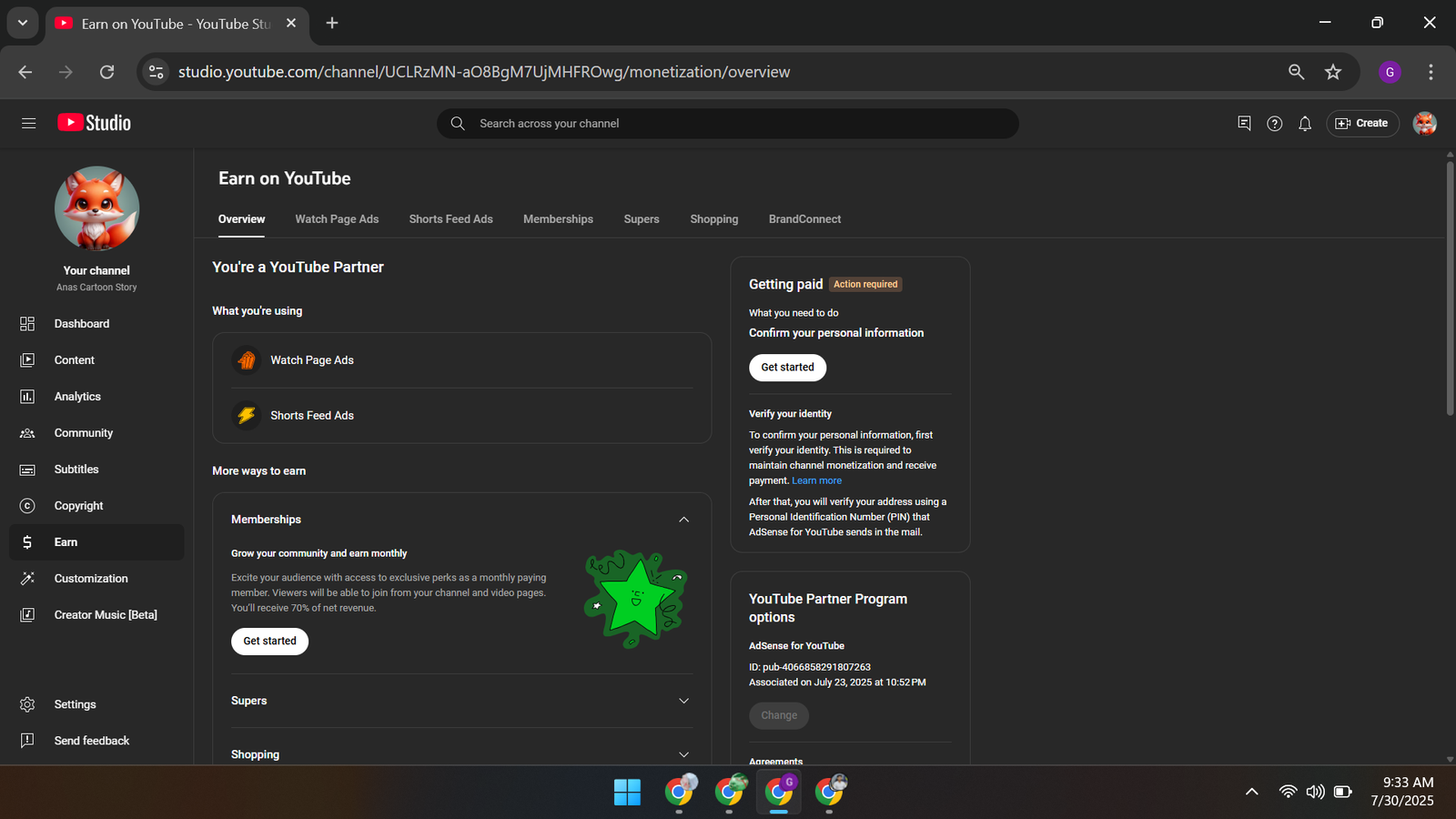Click Send feedback in the sidebar
The width and height of the screenshot is (1456, 819).
pos(96,741)
